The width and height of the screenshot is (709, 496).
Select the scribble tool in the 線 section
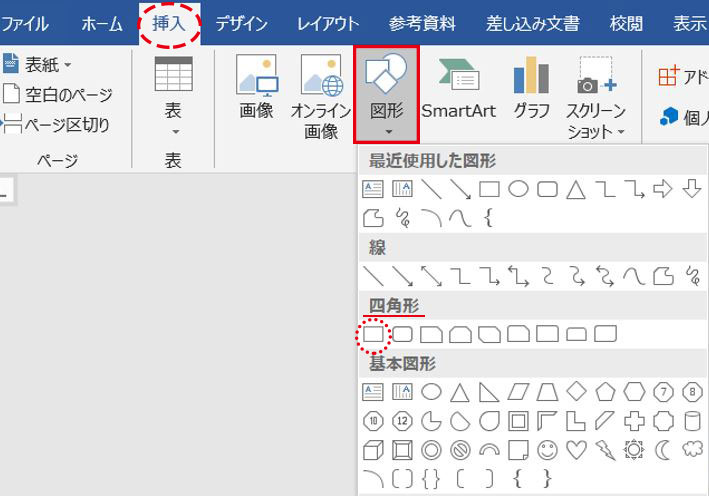tap(692, 276)
